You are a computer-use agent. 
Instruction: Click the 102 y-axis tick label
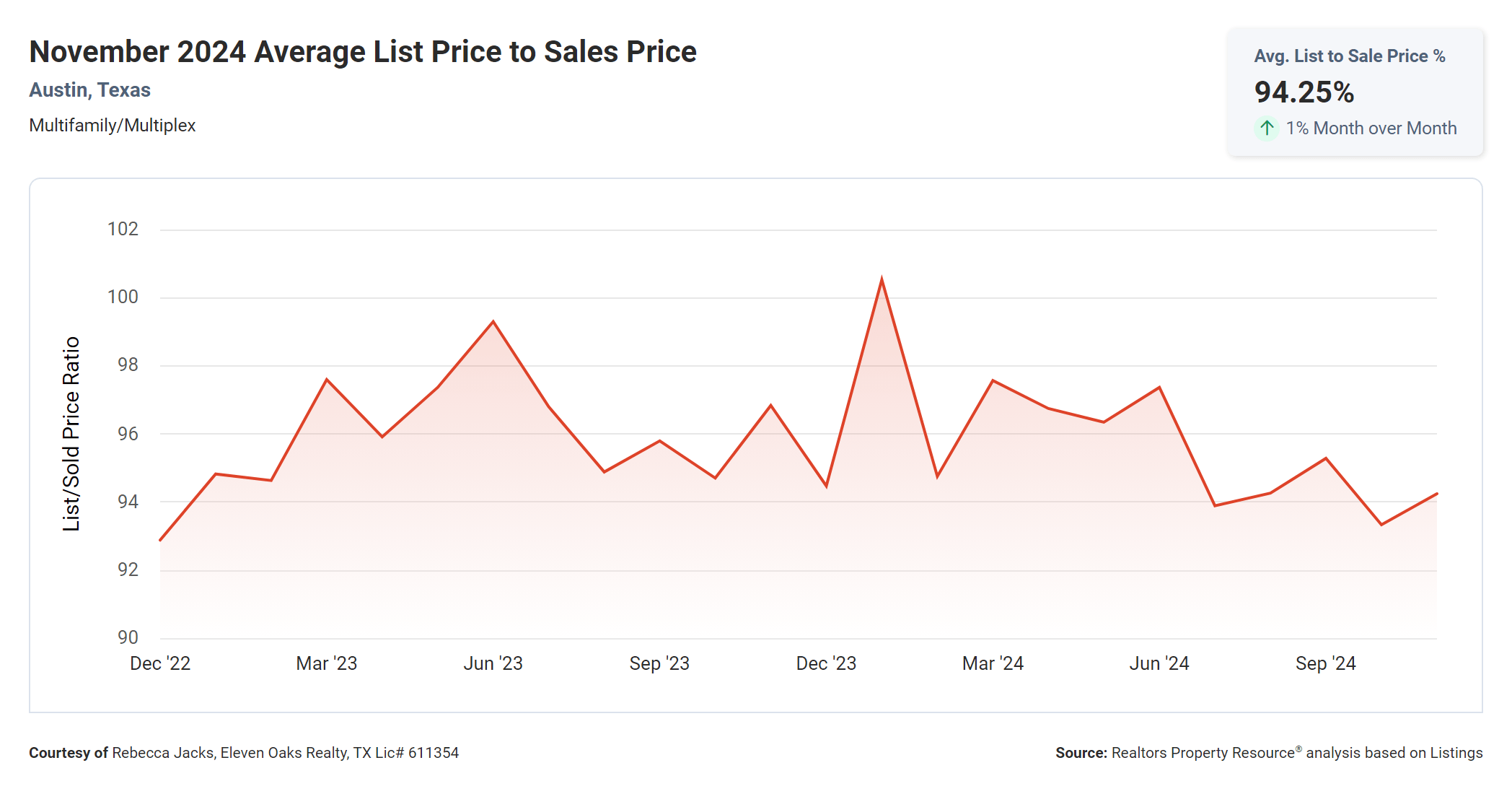click(x=123, y=230)
